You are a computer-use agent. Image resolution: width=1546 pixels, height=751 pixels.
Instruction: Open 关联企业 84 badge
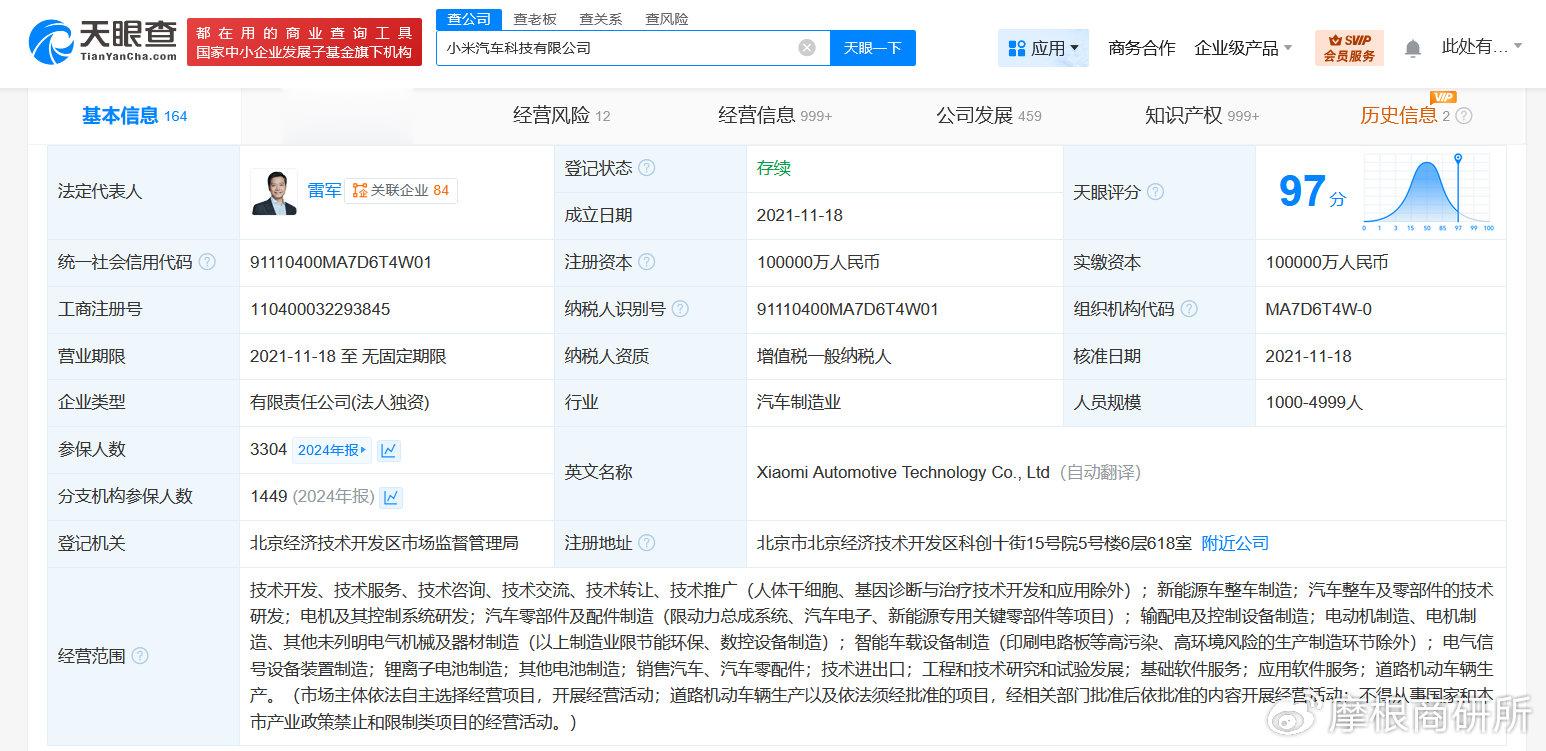pos(401,190)
